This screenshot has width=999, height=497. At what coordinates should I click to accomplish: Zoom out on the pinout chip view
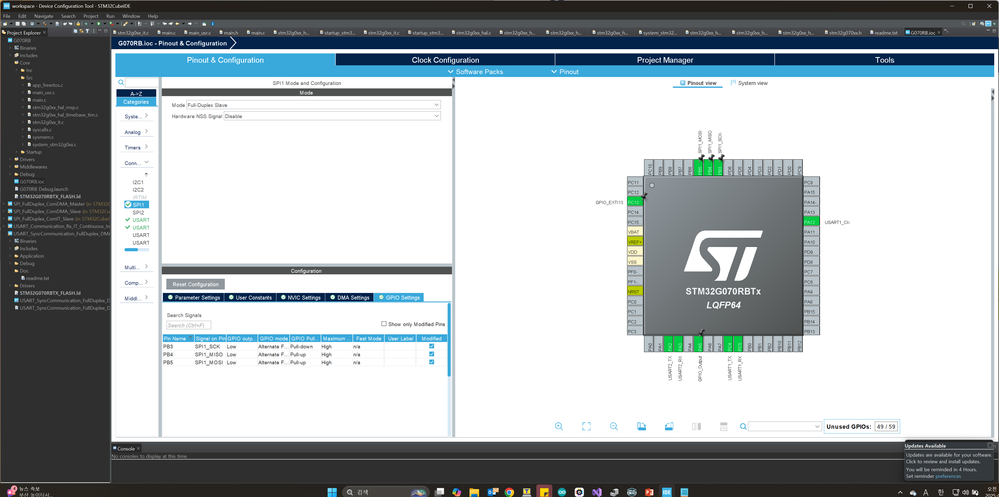(614, 426)
